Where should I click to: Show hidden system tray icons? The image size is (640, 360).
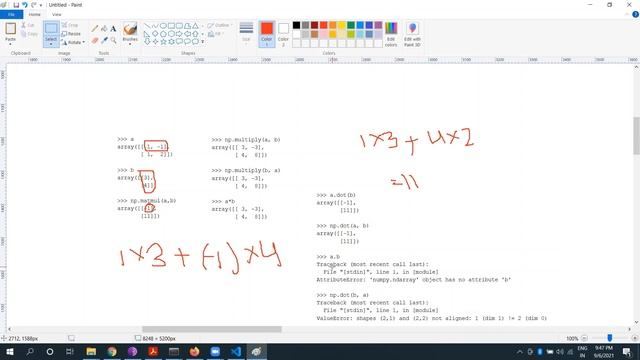click(519, 351)
